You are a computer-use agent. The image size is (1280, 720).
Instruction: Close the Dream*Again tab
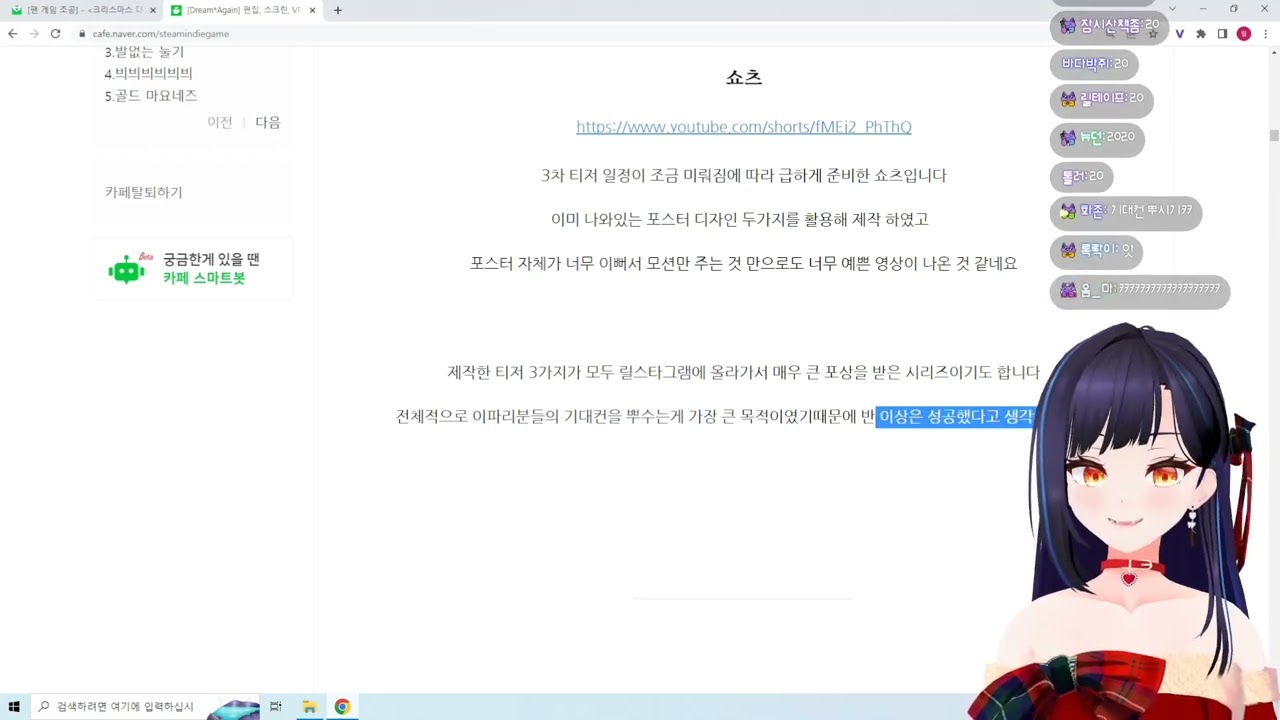pyautogui.click(x=313, y=10)
